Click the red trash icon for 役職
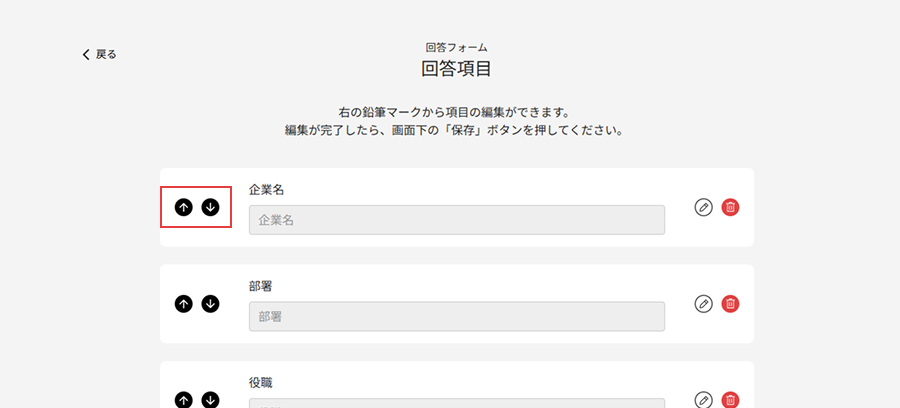 click(731, 400)
